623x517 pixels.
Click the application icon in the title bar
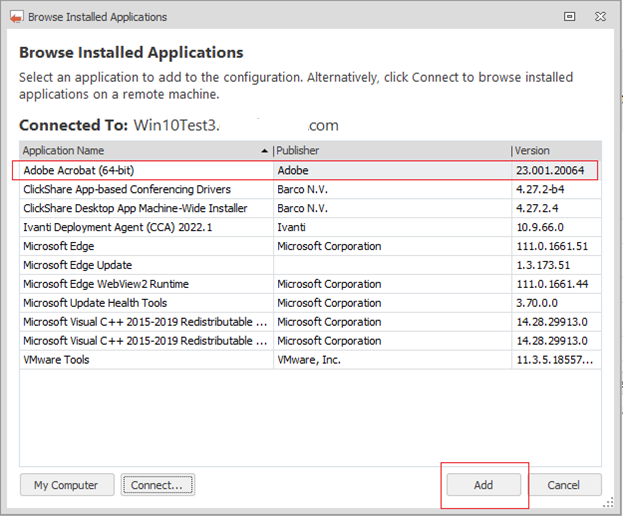[x=16, y=17]
